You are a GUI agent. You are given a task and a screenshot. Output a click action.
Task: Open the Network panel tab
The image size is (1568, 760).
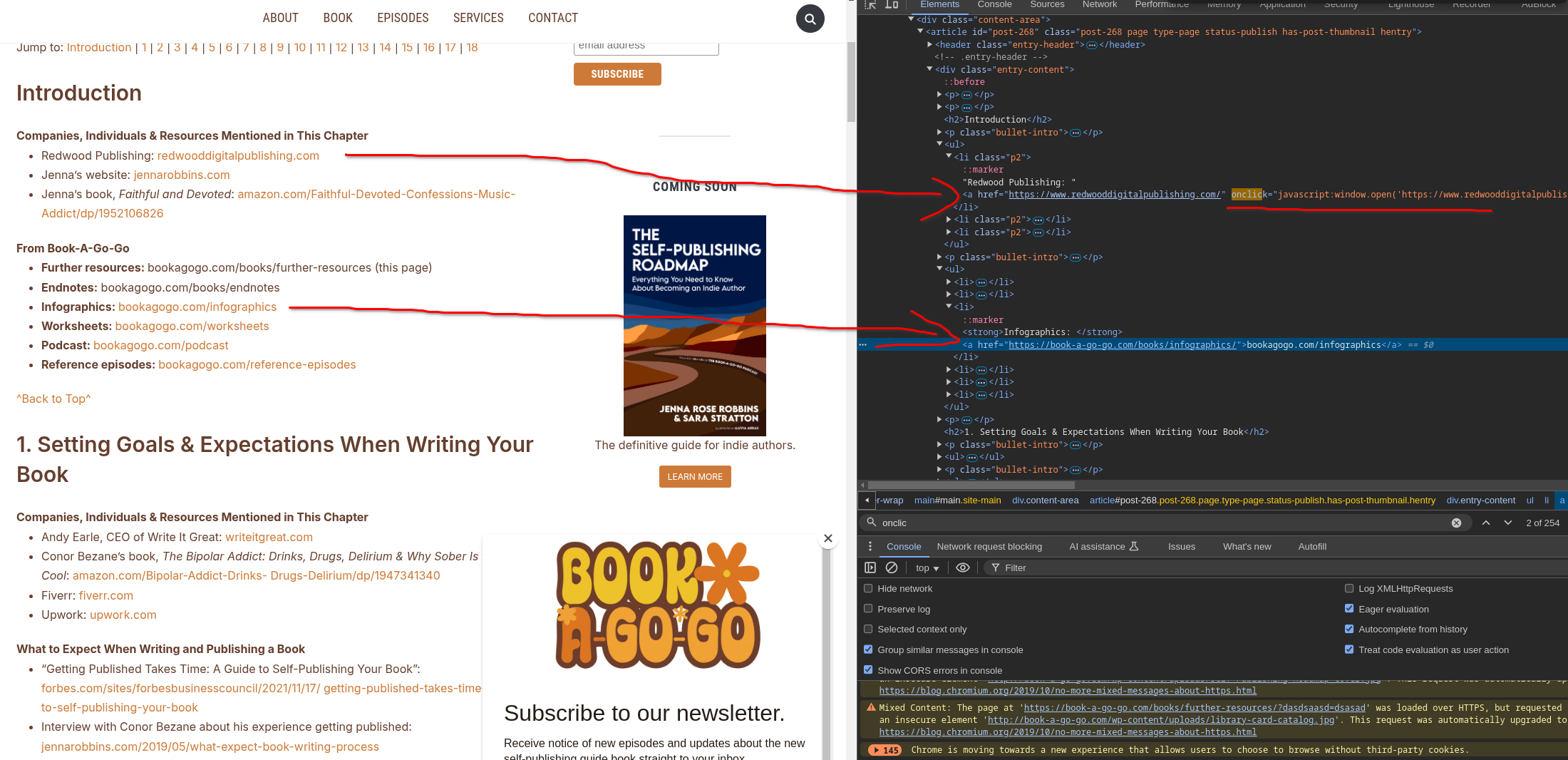[x=1100, y=5]
